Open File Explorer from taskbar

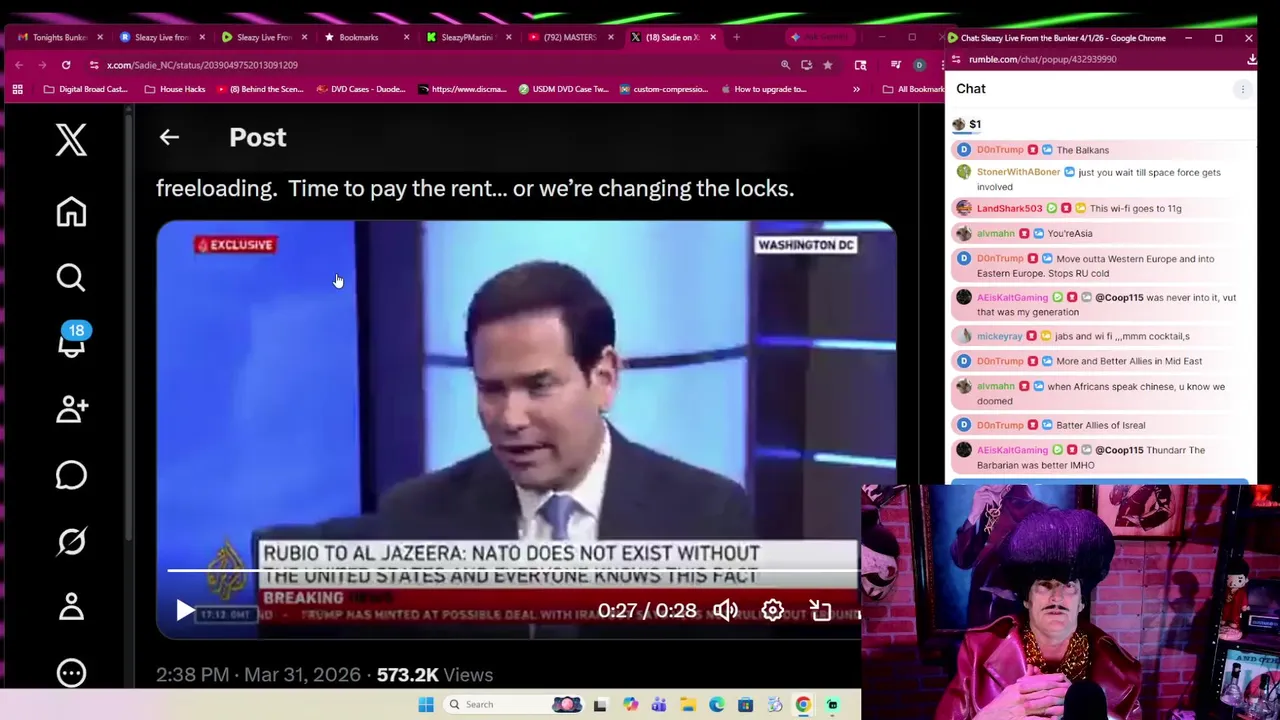[x=688, y=704]
